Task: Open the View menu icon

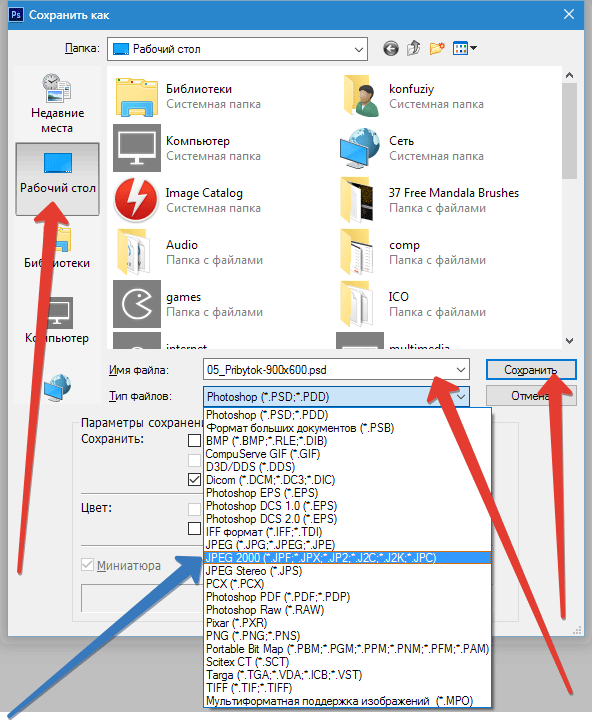Action: pos(465,48)
